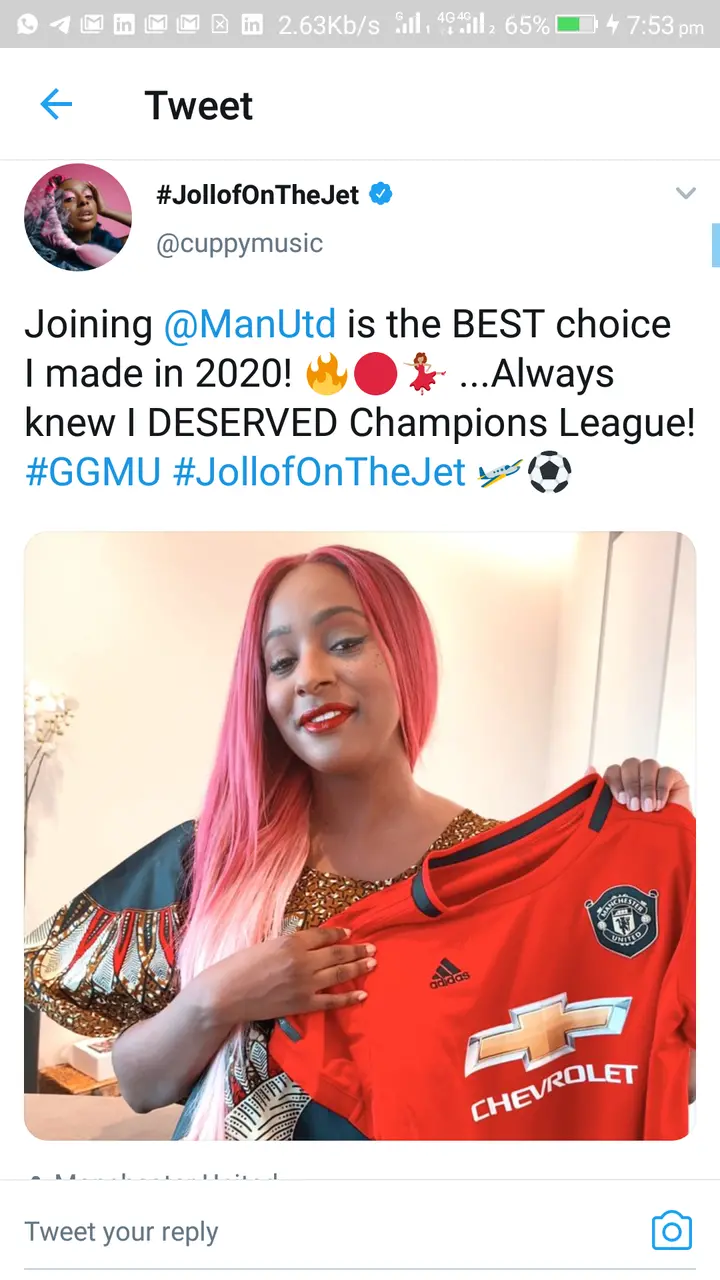Tap the first signal strength icon
The height and width of the screenshot is (1280, 720).
(407, 24)
